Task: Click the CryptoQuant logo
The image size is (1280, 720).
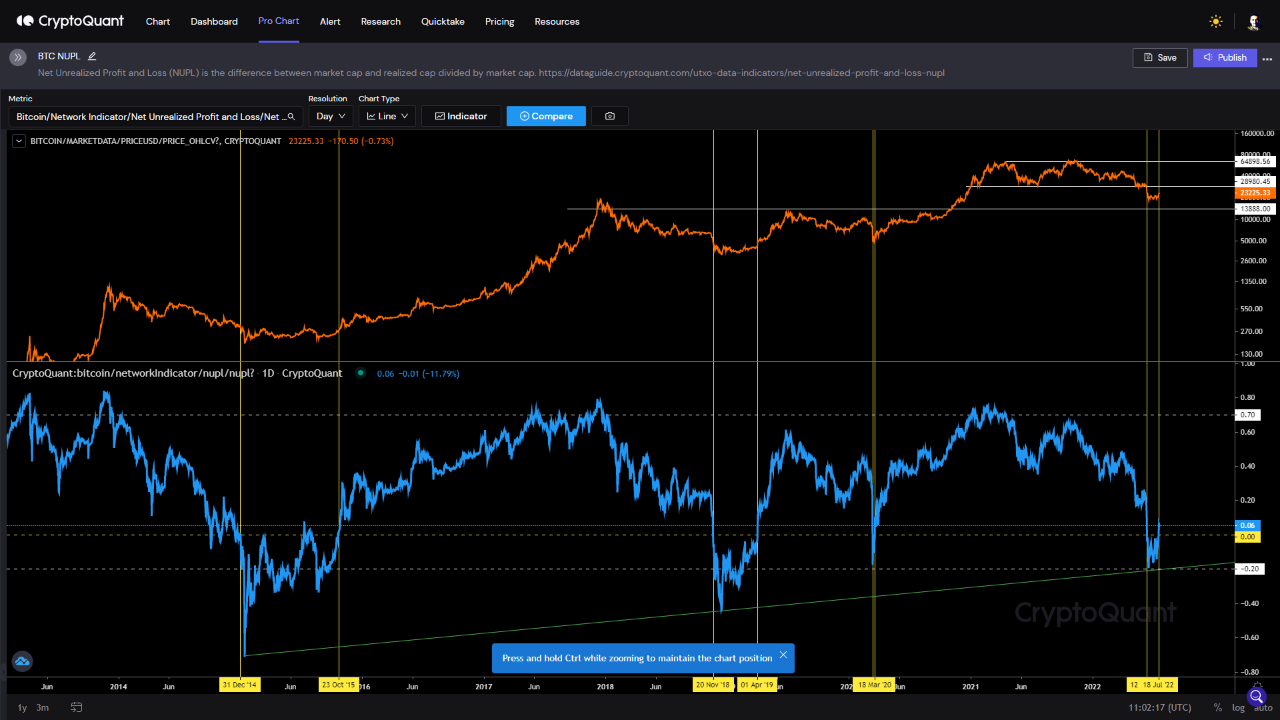Action: (x=68, y=20)
